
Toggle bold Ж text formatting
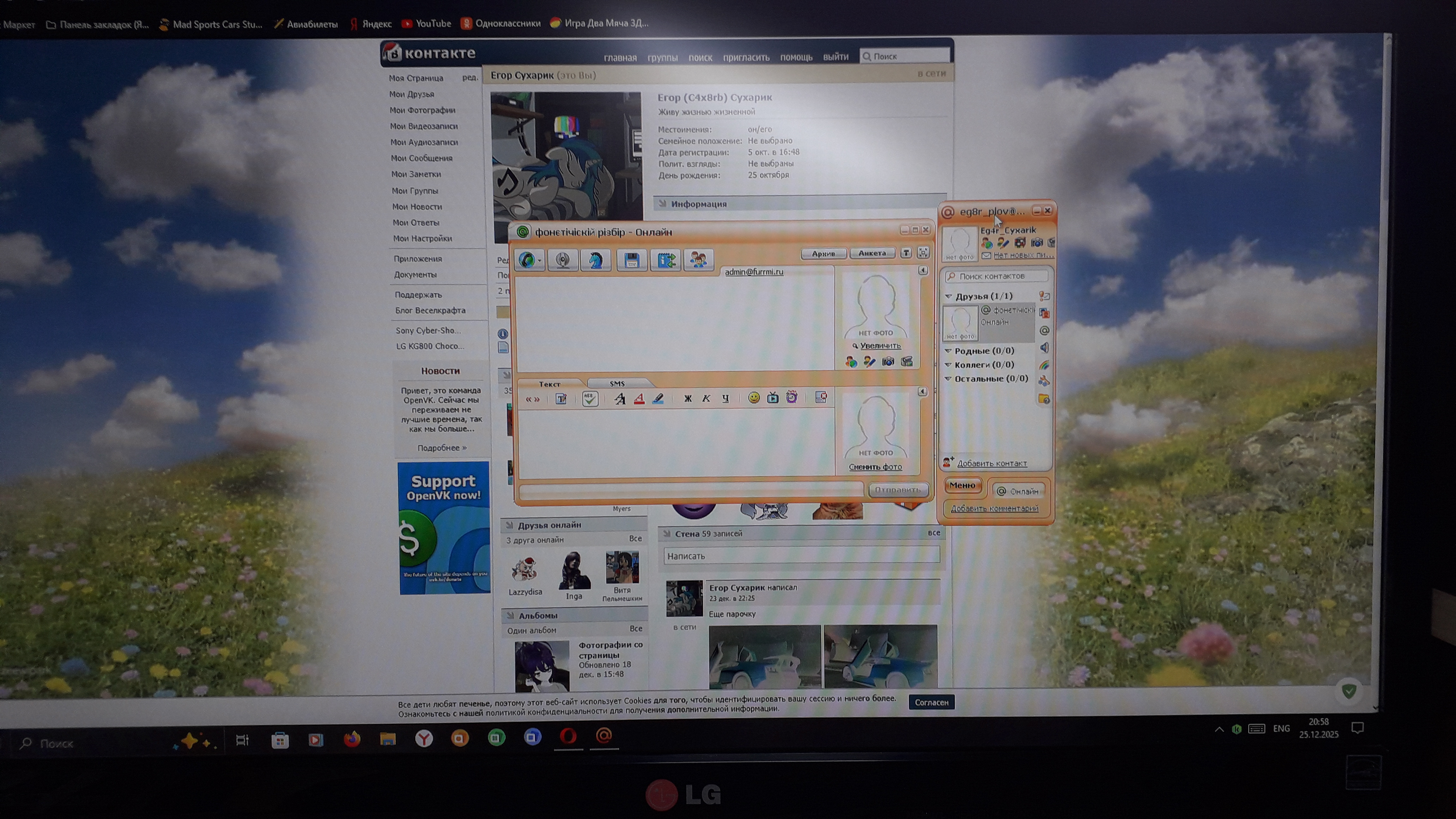coord(688,399)
